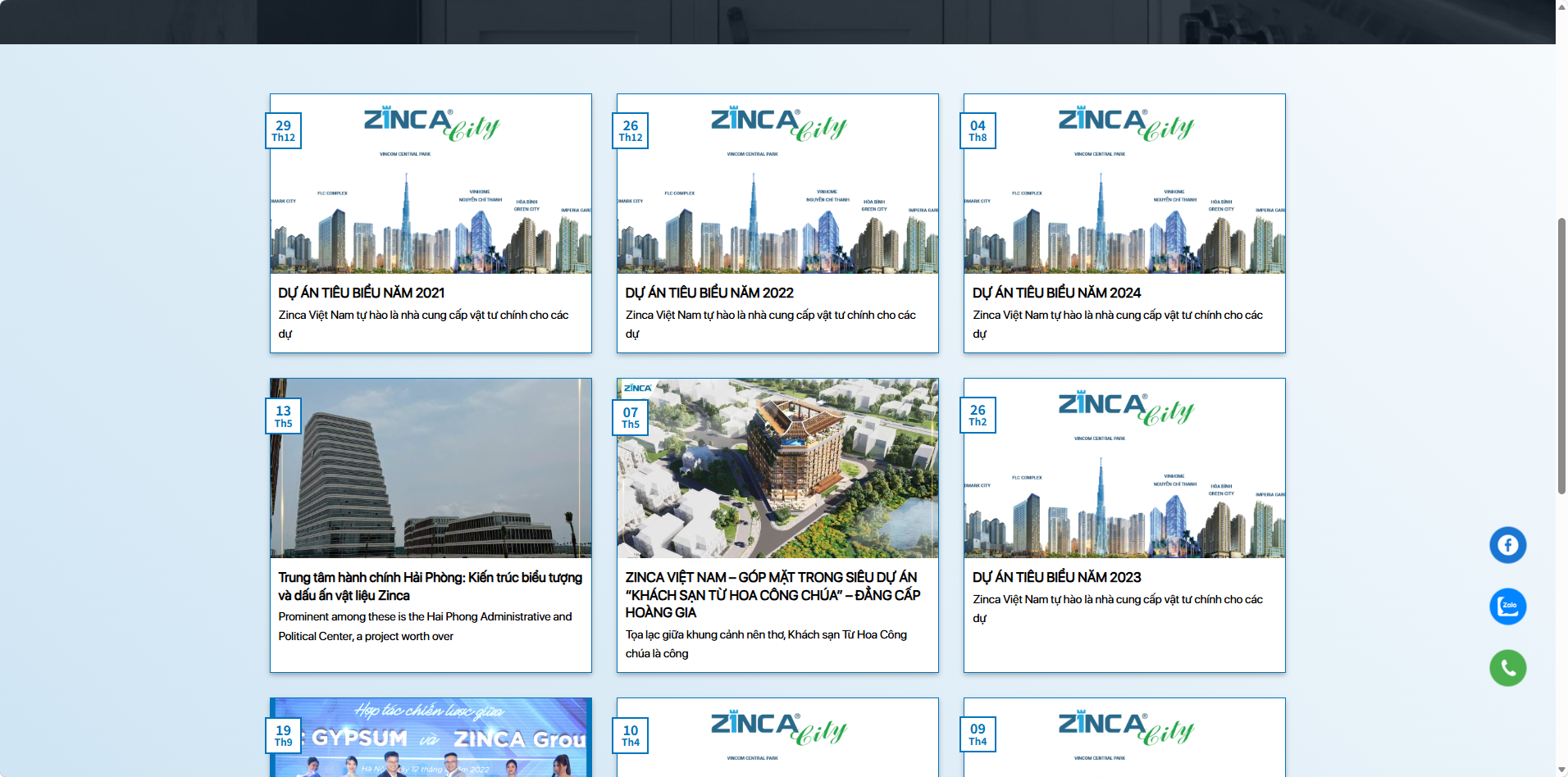The width and height of the screenshot is (1568, 777).
Task: Click the 07 Th5 date badge
Action: 631,417
